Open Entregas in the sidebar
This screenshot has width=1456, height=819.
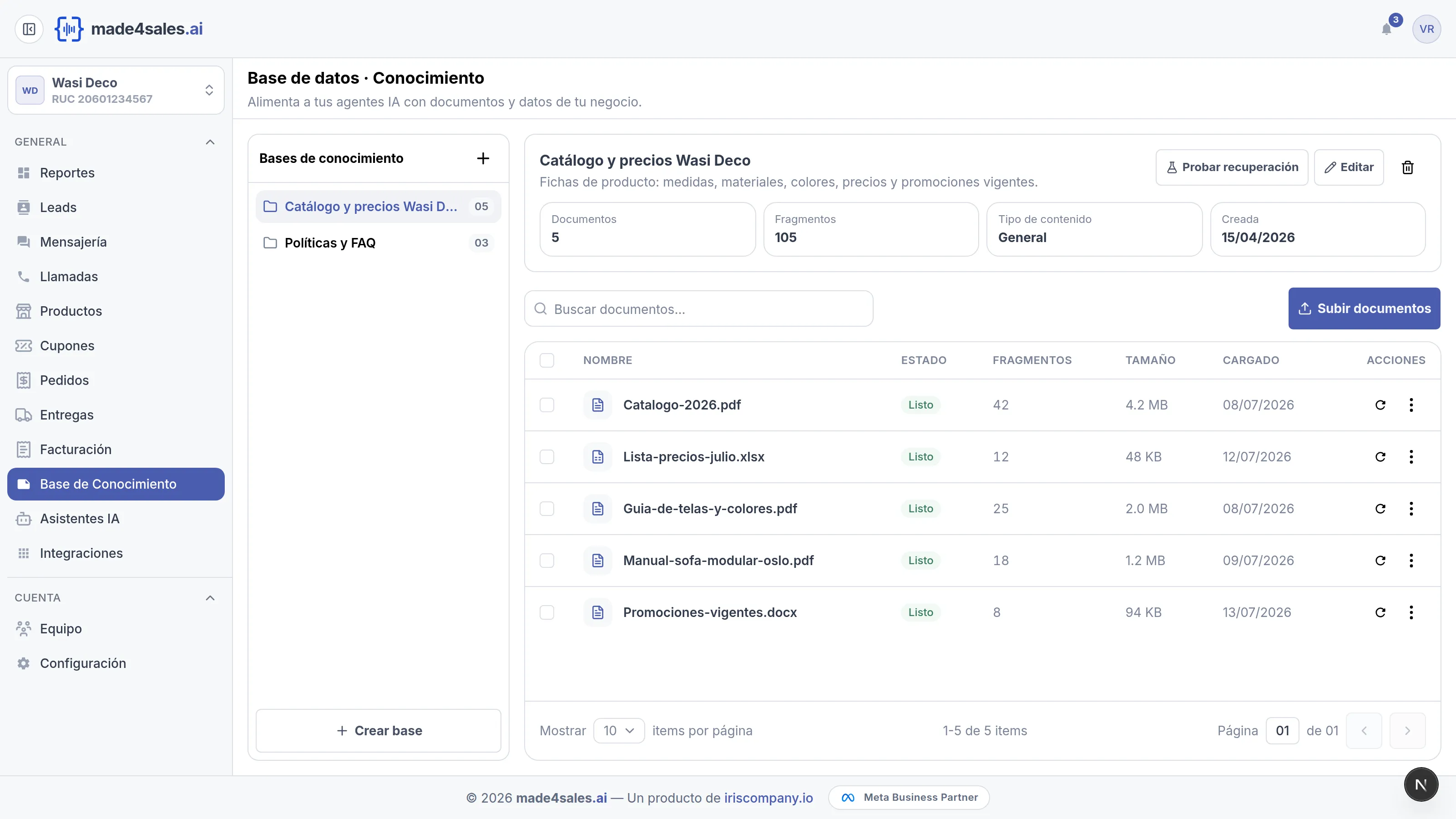pyautogui.click(x=116, y=415)
